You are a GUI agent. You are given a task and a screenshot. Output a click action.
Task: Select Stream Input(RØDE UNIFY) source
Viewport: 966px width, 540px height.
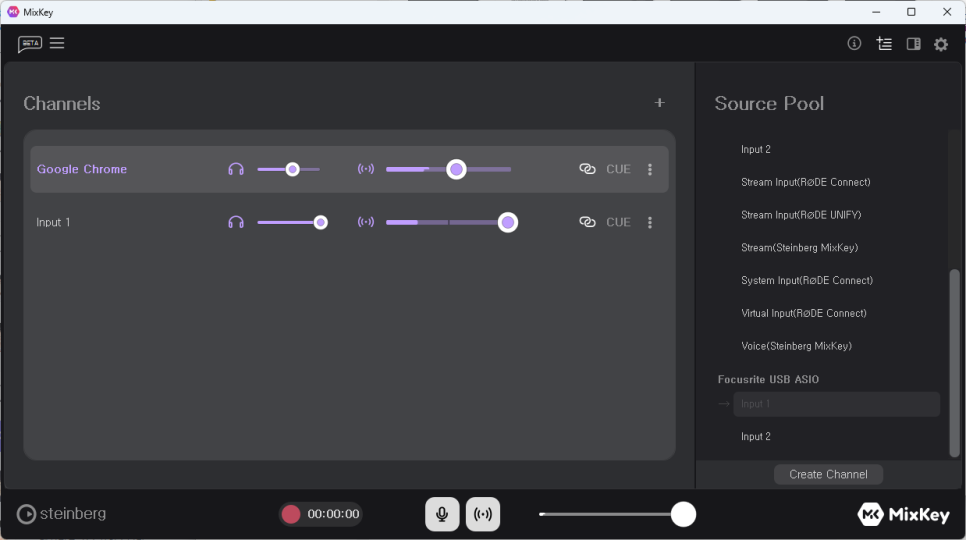click(801, 215)
